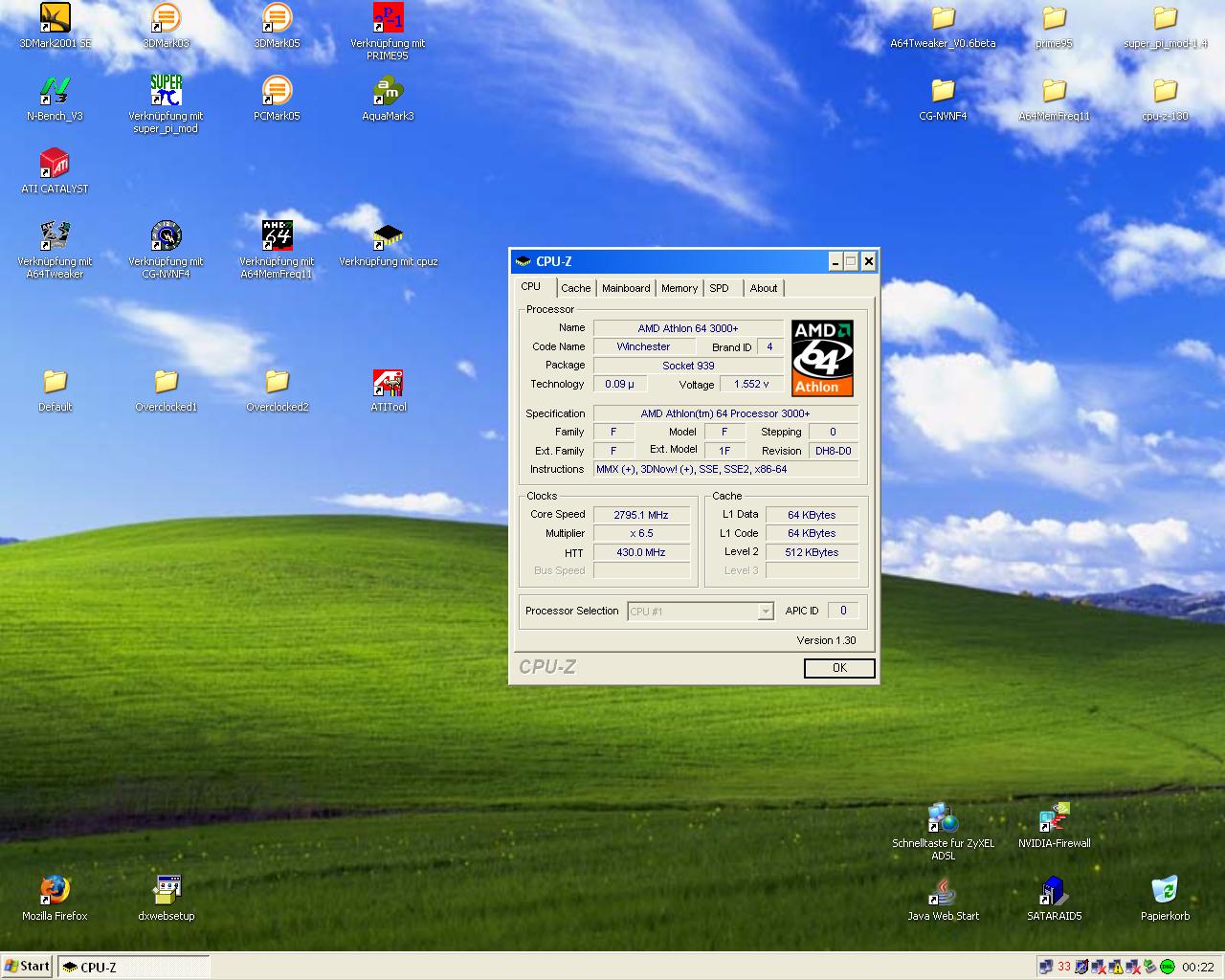The image size is (1225, 980).
Task: Click the Core Speed value field
Action: click(641, 515)
